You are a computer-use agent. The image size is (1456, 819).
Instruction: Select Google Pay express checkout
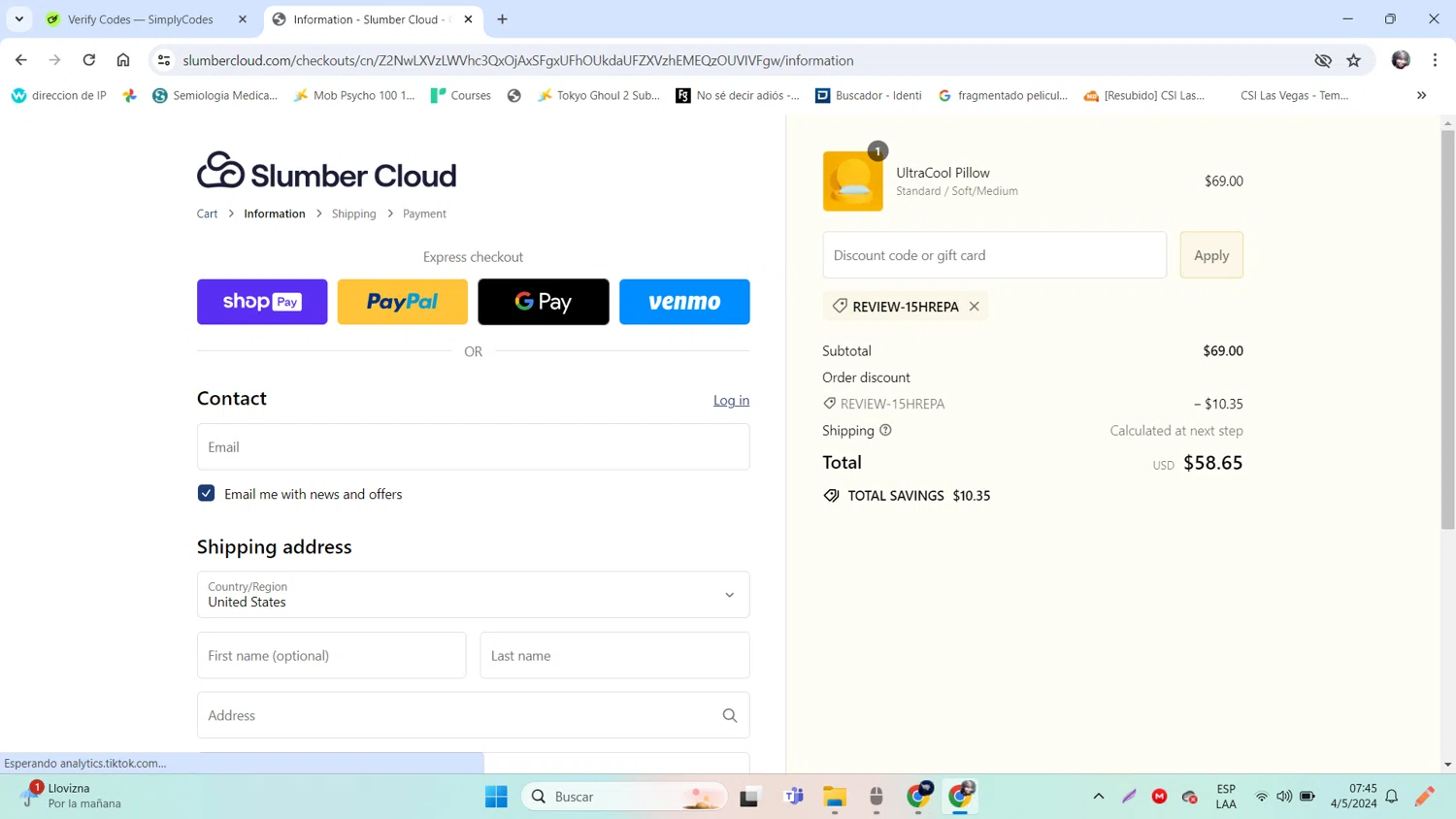(x=544, y=302)
